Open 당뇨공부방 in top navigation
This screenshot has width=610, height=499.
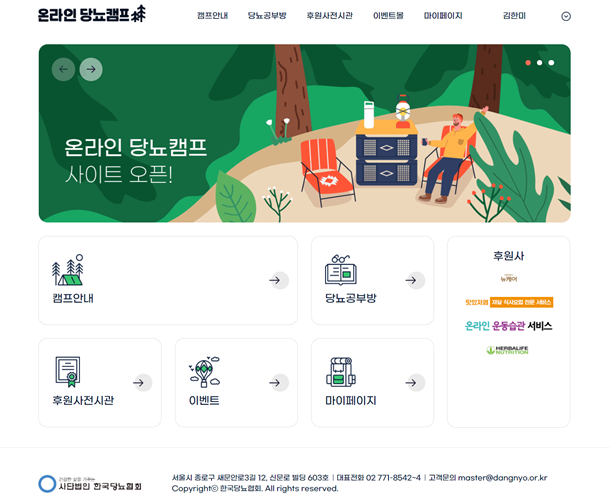[x=267, y=16]
